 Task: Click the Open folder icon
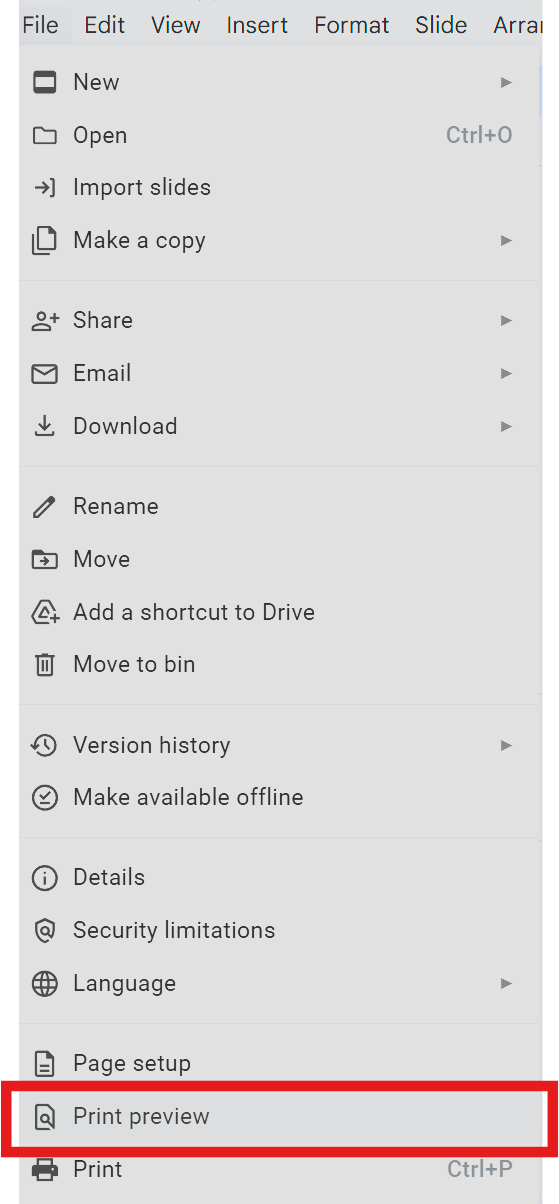[44, 135]
